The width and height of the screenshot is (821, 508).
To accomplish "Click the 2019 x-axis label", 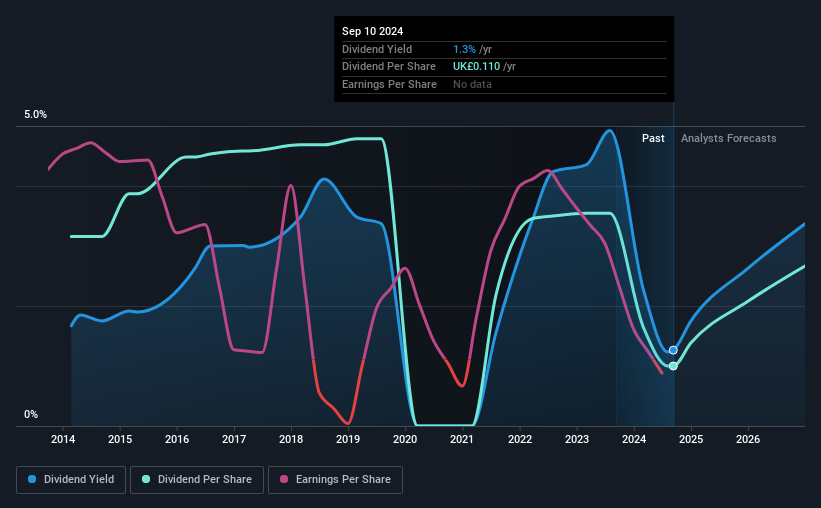I will [x=348, y=439].
